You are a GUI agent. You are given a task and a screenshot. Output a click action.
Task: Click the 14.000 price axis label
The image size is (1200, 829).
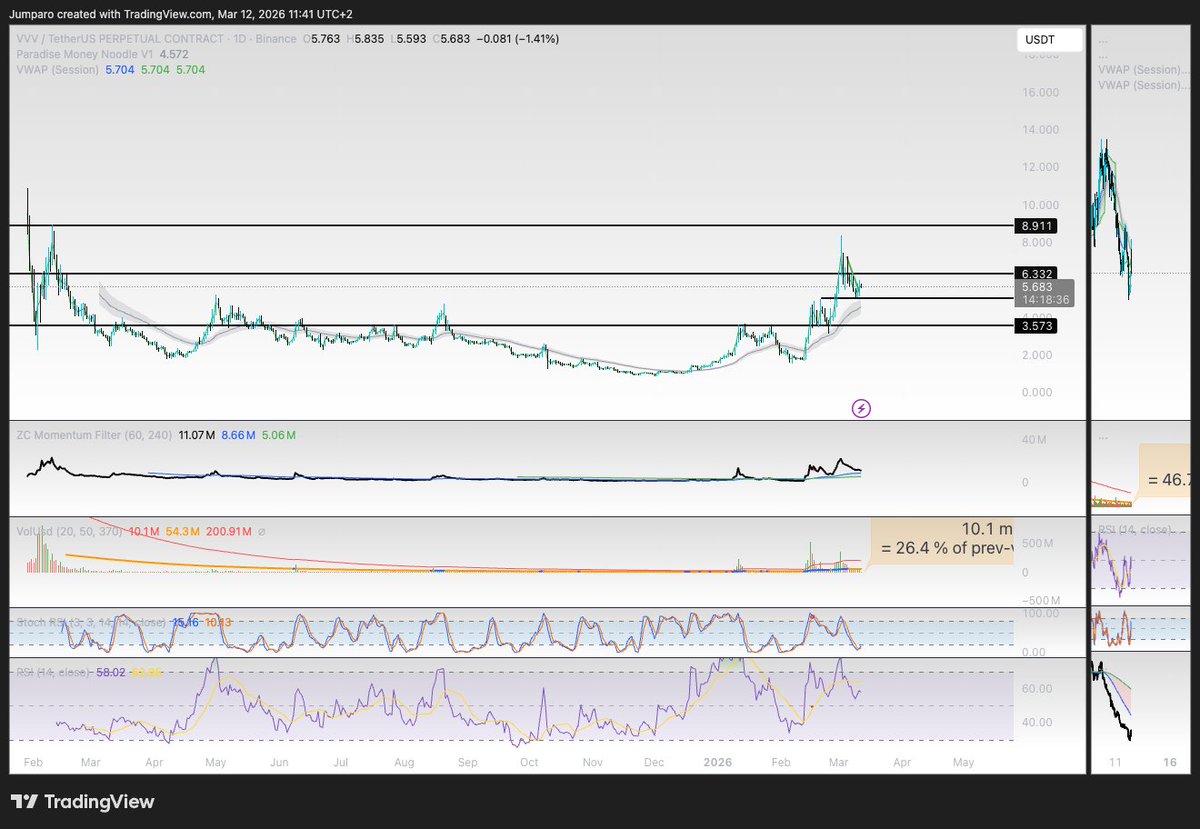[1039, 130]
